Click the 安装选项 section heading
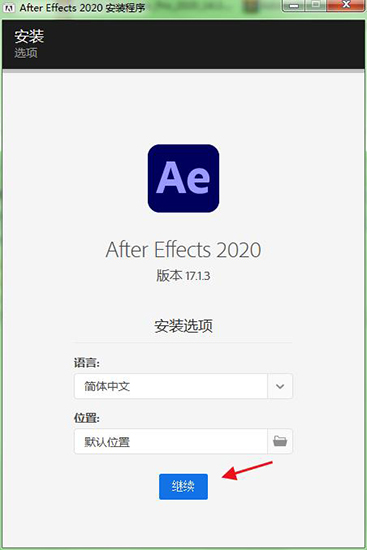The height and width of the screenshot is (550, 367). [x=184, y=326]
